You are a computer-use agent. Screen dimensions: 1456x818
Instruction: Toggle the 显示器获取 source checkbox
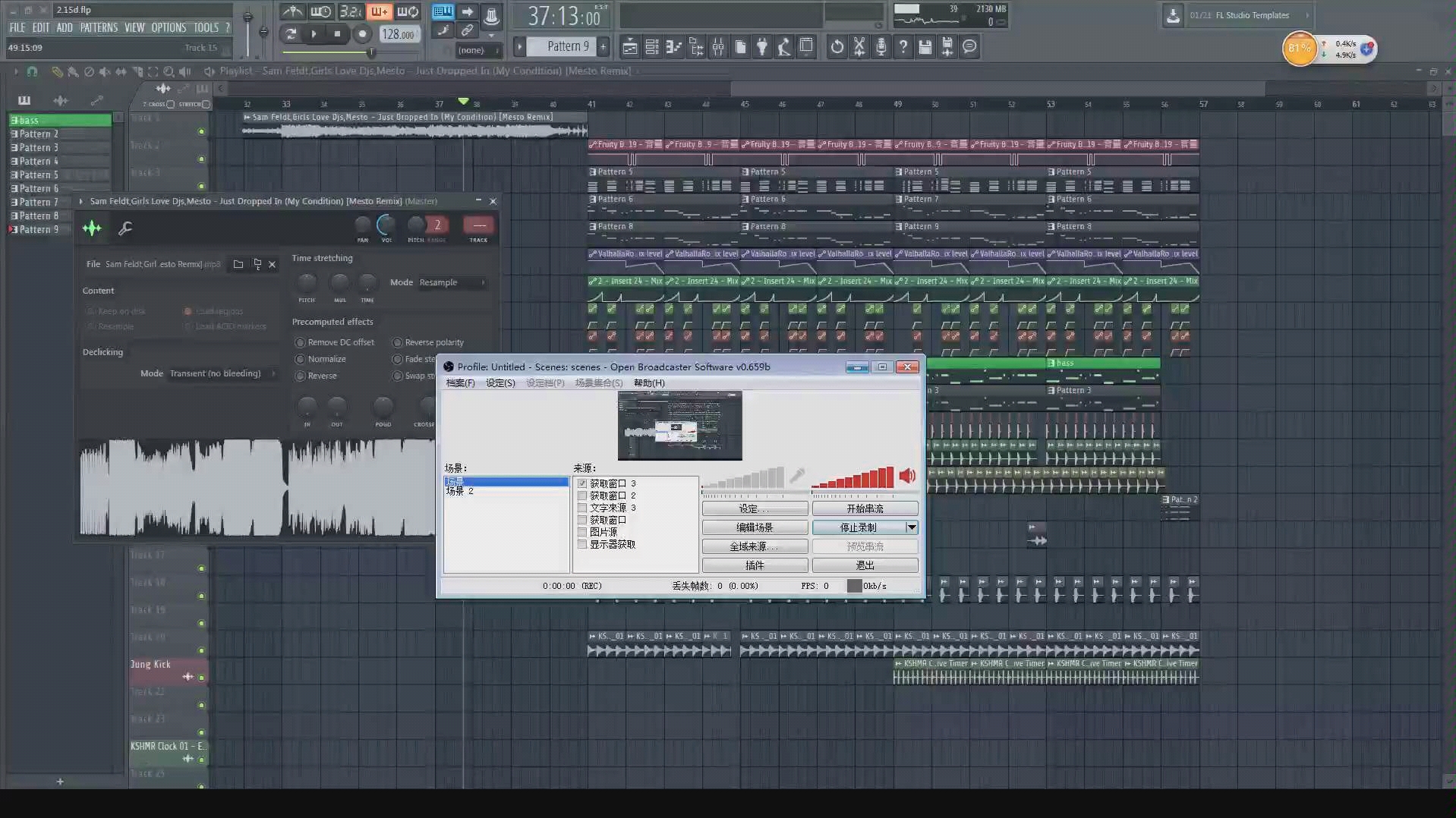tap(582, 544)
